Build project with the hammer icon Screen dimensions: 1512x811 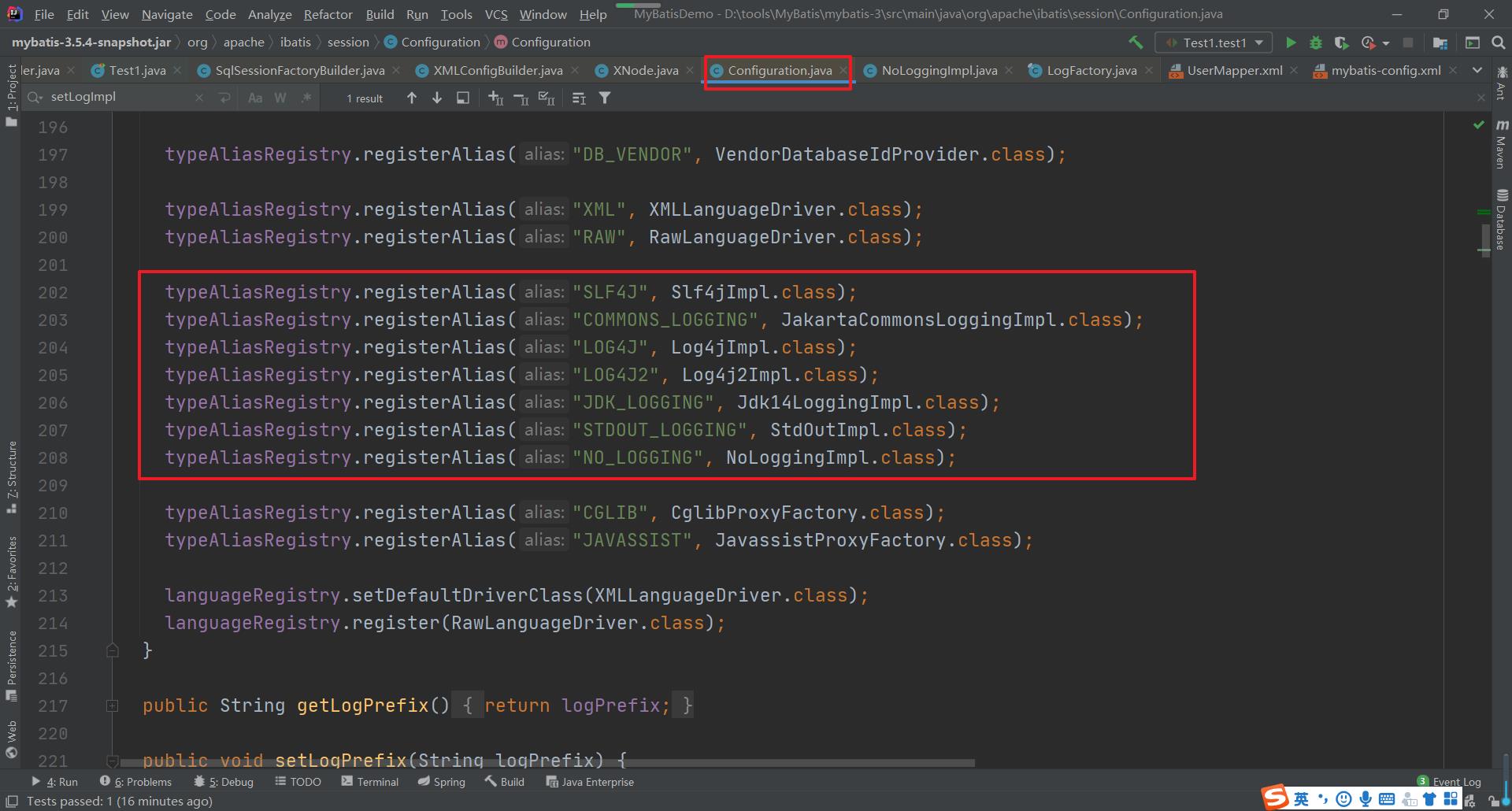pos(1135,43)
